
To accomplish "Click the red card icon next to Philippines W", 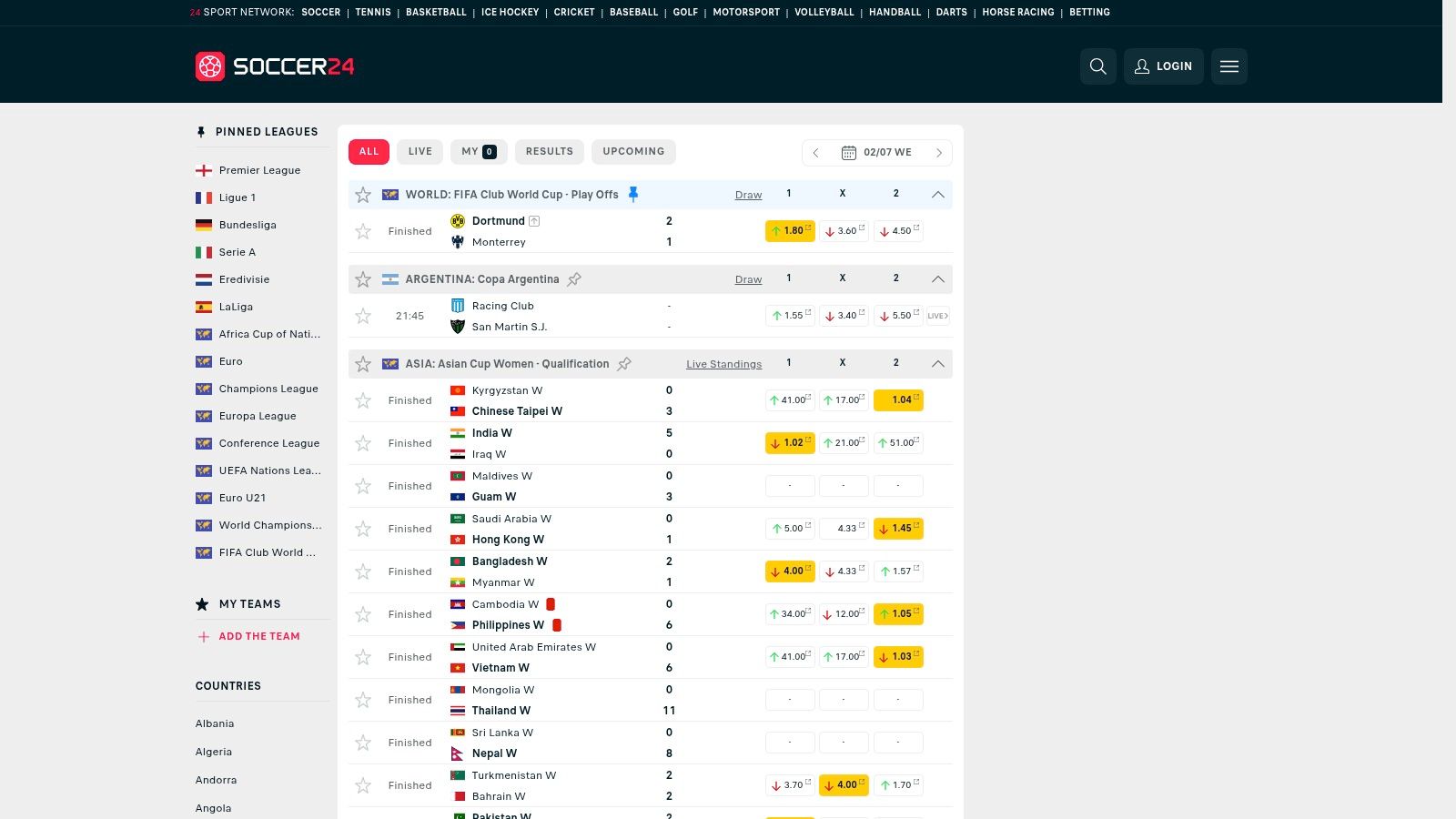I will tap(557, 625).
